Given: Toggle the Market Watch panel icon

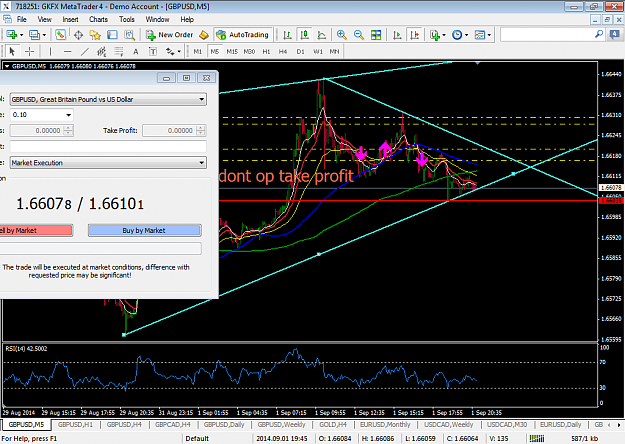Looking at the screenshot, I should coord(61,35).
